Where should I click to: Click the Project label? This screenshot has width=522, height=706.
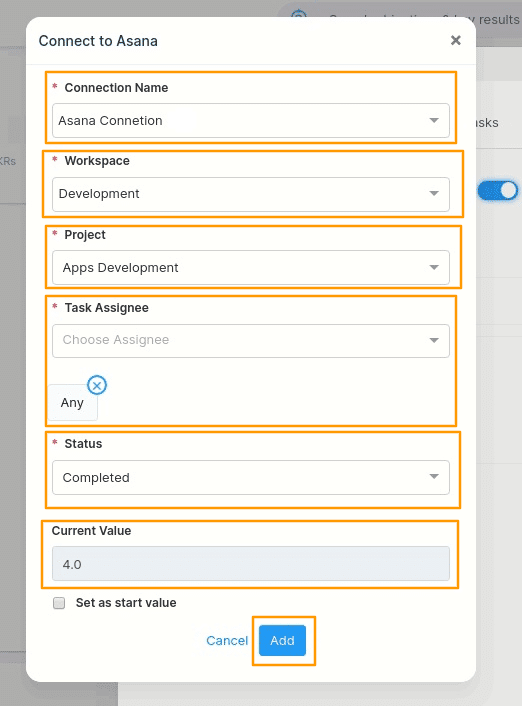tap(85, 235)
